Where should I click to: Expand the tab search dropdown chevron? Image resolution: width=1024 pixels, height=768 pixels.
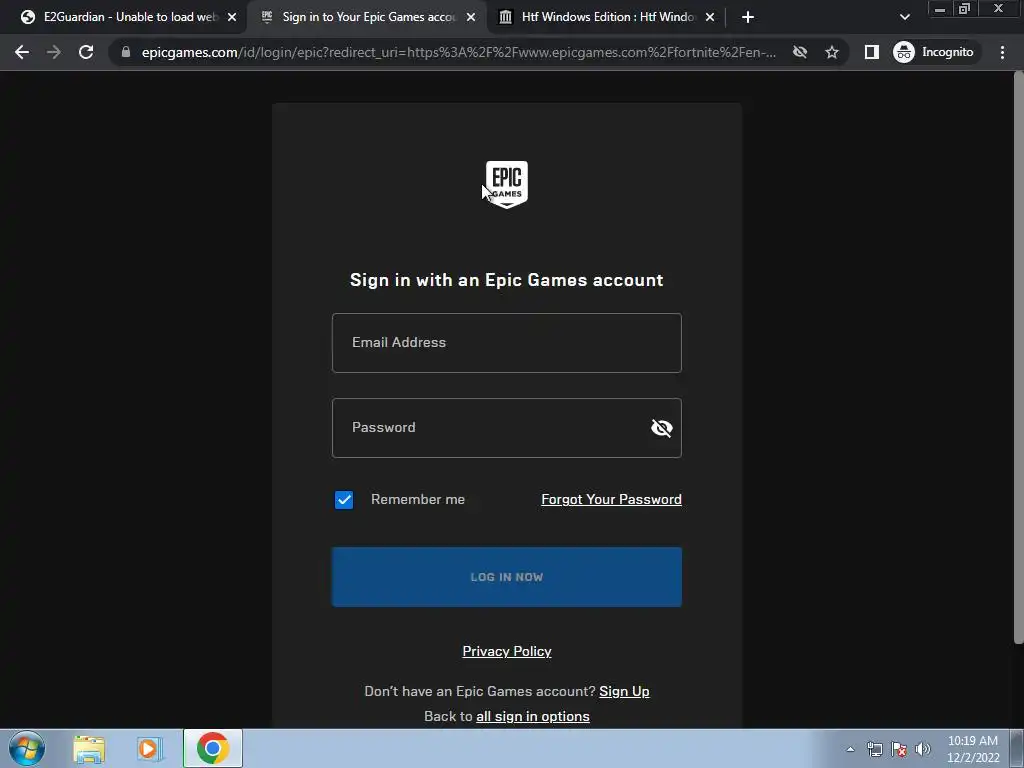click(x=904, y=17)
